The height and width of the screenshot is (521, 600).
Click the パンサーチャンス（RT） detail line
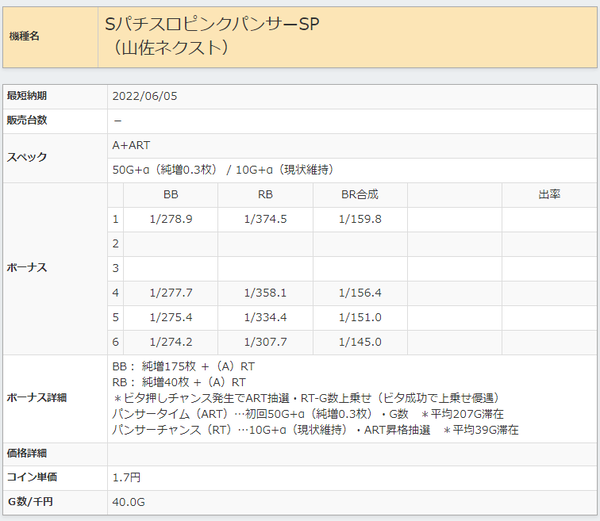pos(315,430)
